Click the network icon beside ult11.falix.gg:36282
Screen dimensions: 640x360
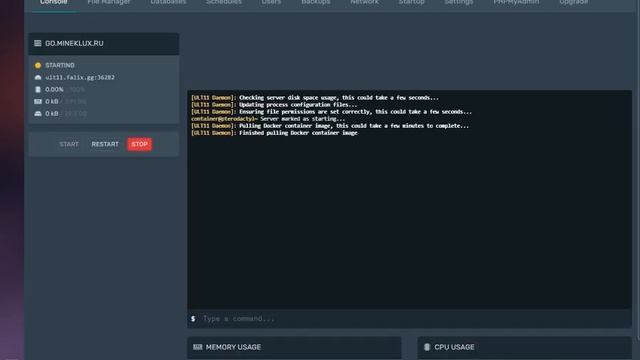38,77
